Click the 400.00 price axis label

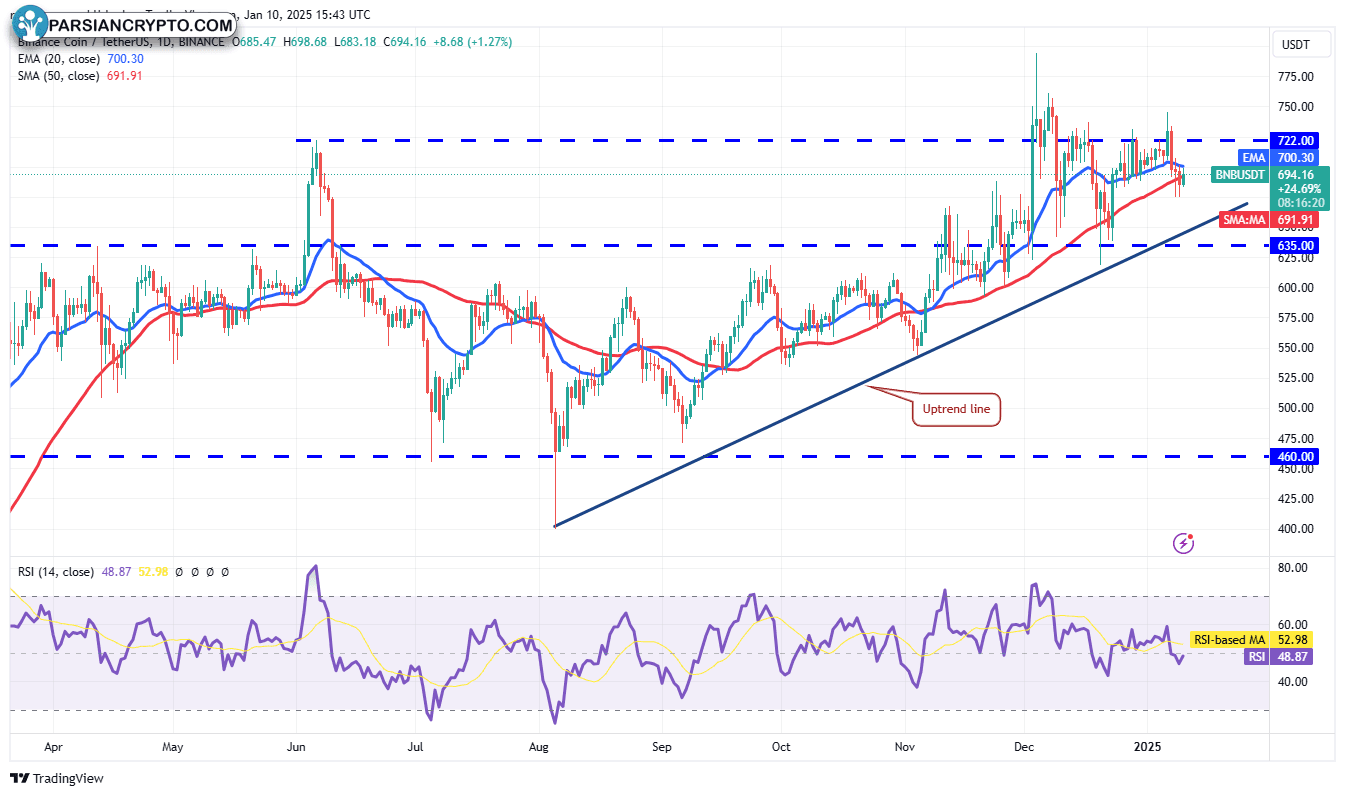pyautogui.click(x=1297, y=528)
